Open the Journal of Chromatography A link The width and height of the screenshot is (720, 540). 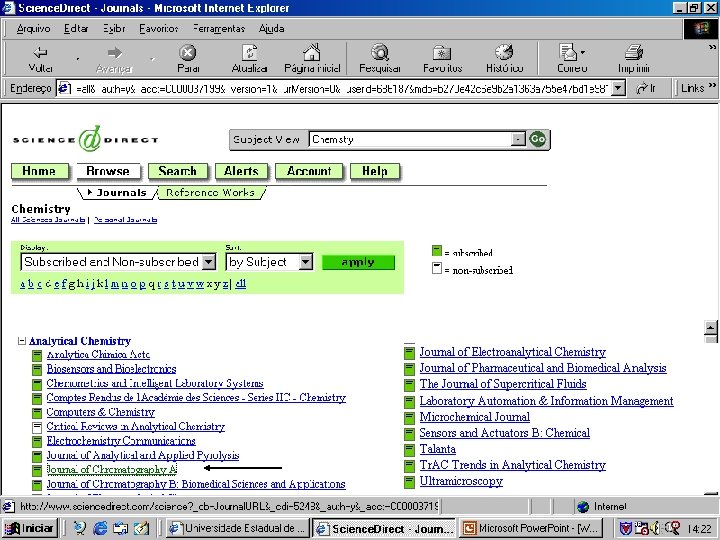[x=112, y=470]
